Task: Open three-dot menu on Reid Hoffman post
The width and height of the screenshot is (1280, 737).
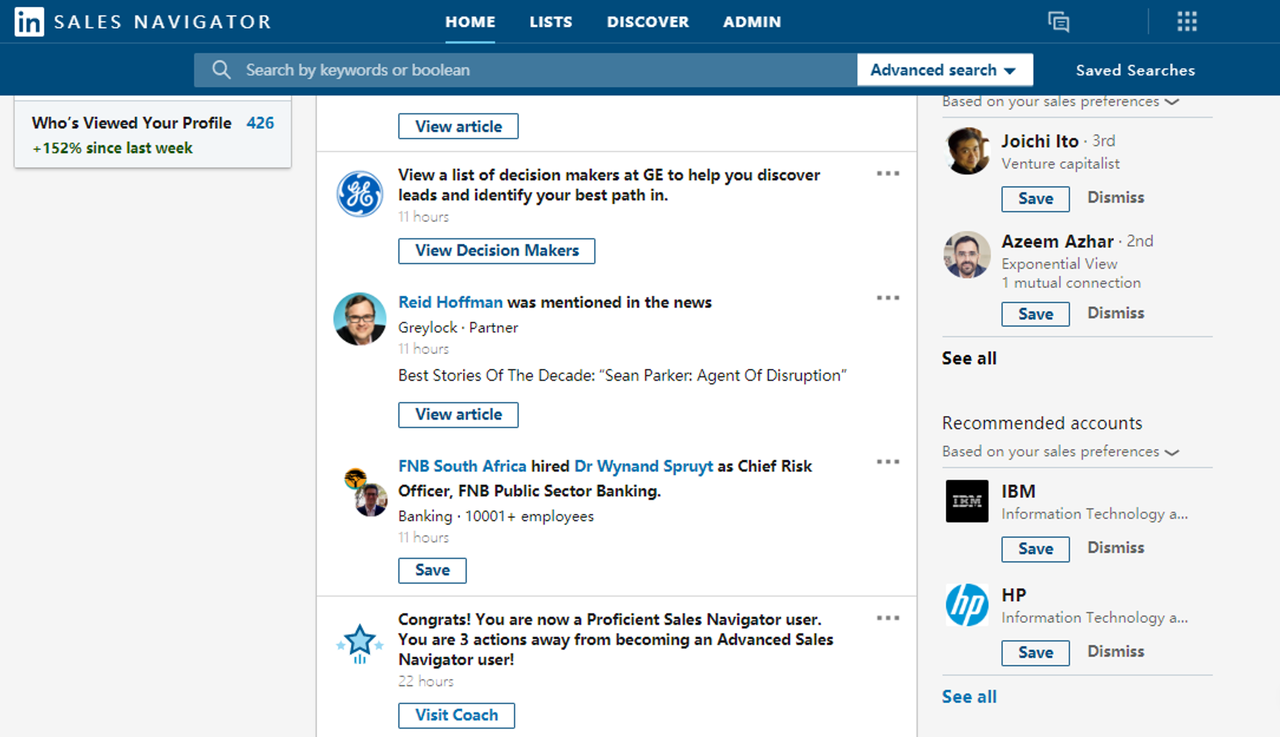Action: click(x=887, y=298)
